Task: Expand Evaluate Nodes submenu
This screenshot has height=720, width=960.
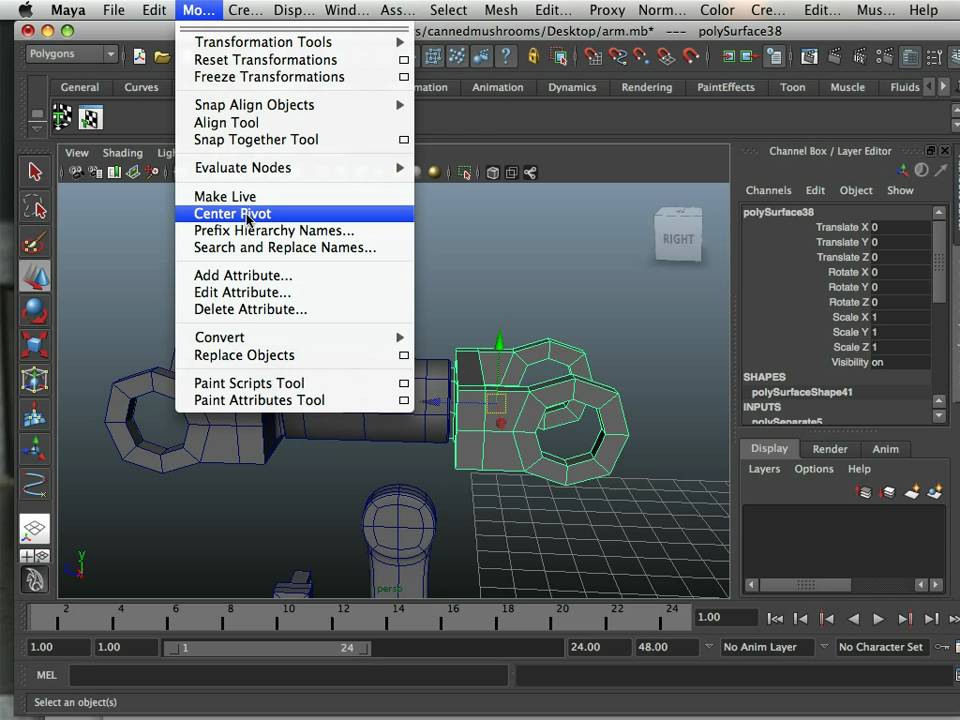Action: [400, 168]
